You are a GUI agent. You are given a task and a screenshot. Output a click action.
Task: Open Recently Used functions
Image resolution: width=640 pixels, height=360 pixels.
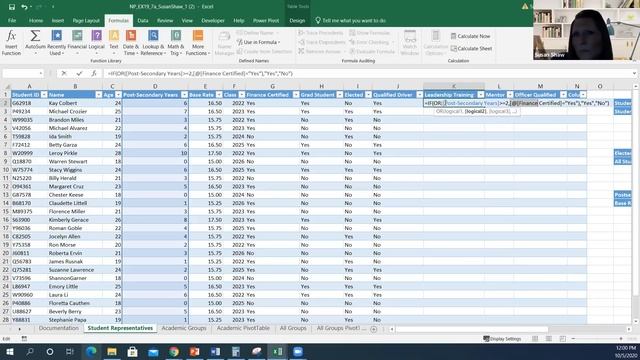click(x=56, y=42)
